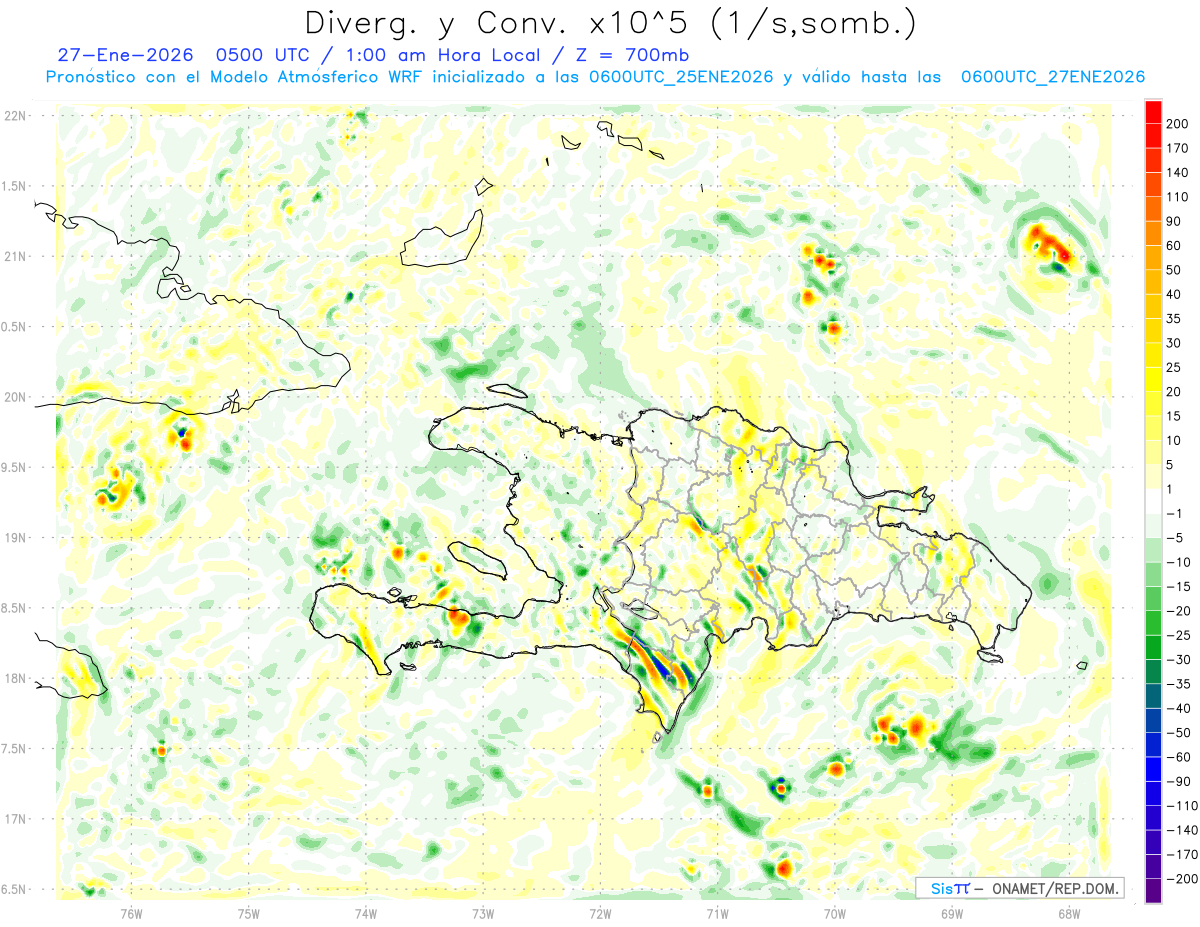
Task: Click the 140 value on the color scale
Action: (x=1178, y=173)
